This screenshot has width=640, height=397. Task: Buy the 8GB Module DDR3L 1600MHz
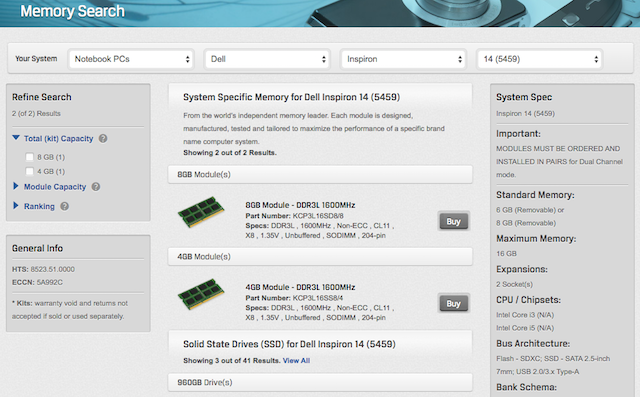[x=453, y=222]
